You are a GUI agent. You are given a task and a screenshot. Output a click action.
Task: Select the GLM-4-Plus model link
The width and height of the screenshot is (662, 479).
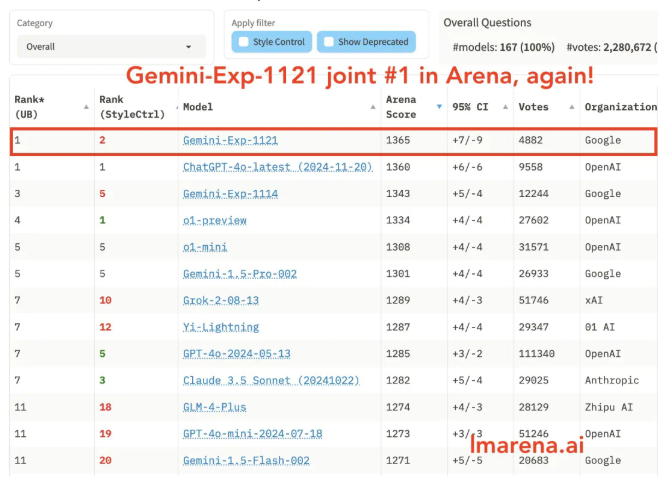(x=214, y=407)
